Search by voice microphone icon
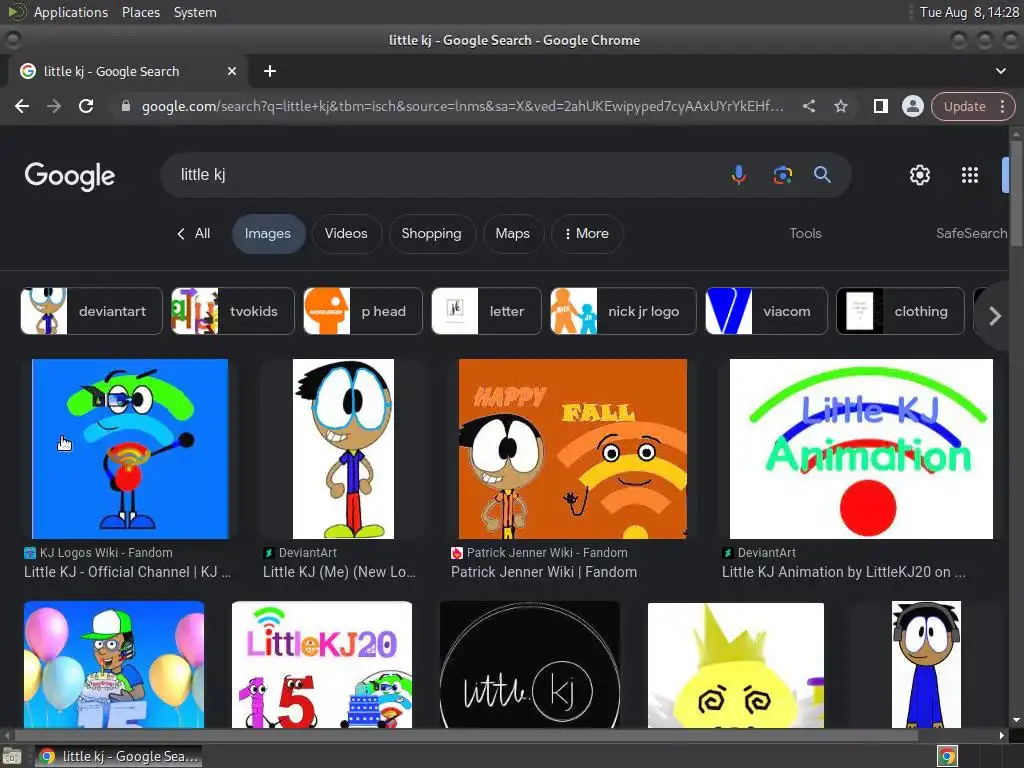This screenshot has height=768, width=1024. pos(739,175)
